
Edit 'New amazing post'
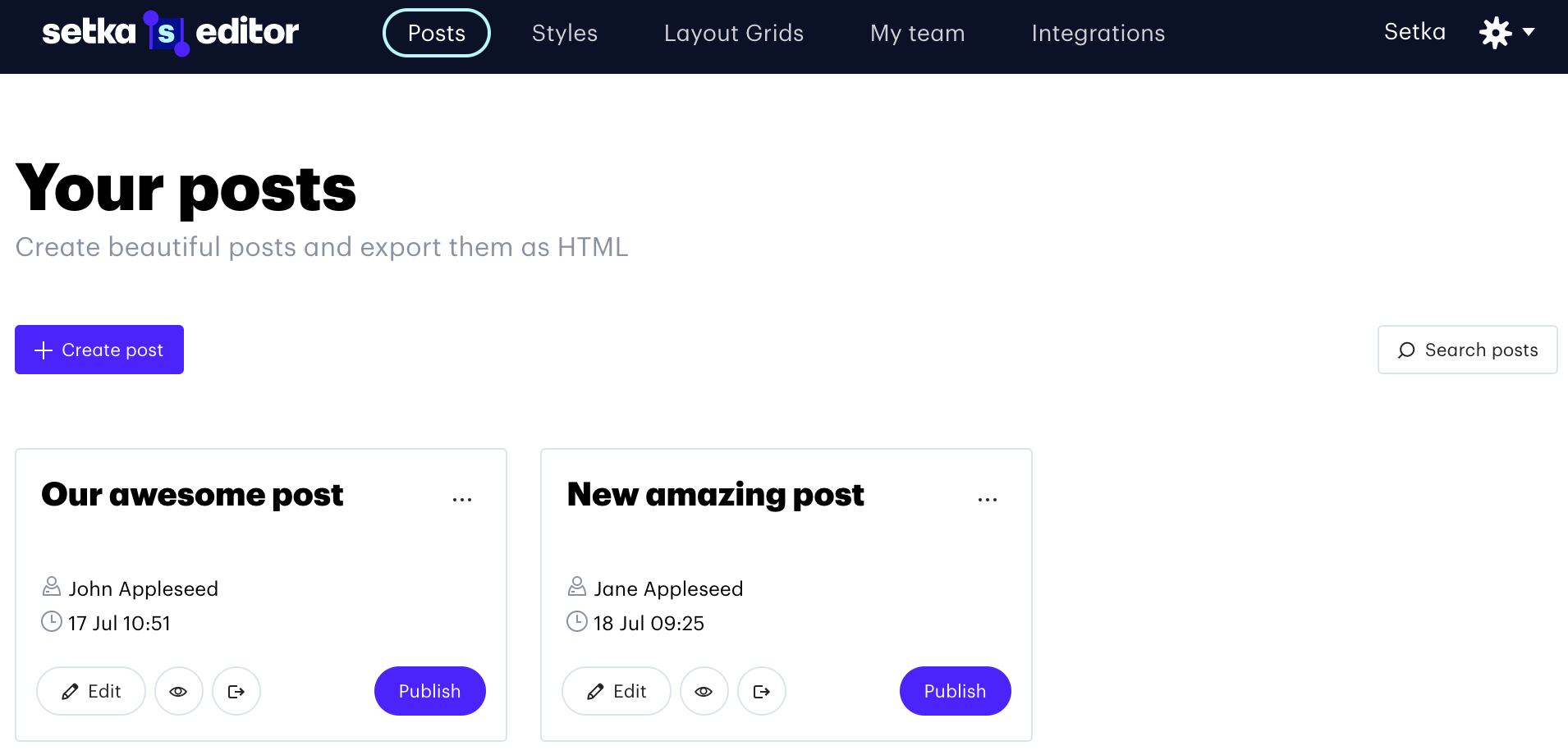click(617, 692)
